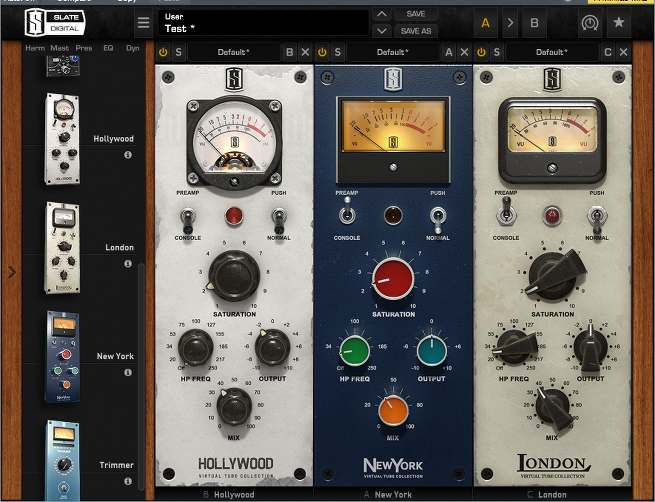Remove the London module with X
655x502 pixels.
tap(624, 52)
